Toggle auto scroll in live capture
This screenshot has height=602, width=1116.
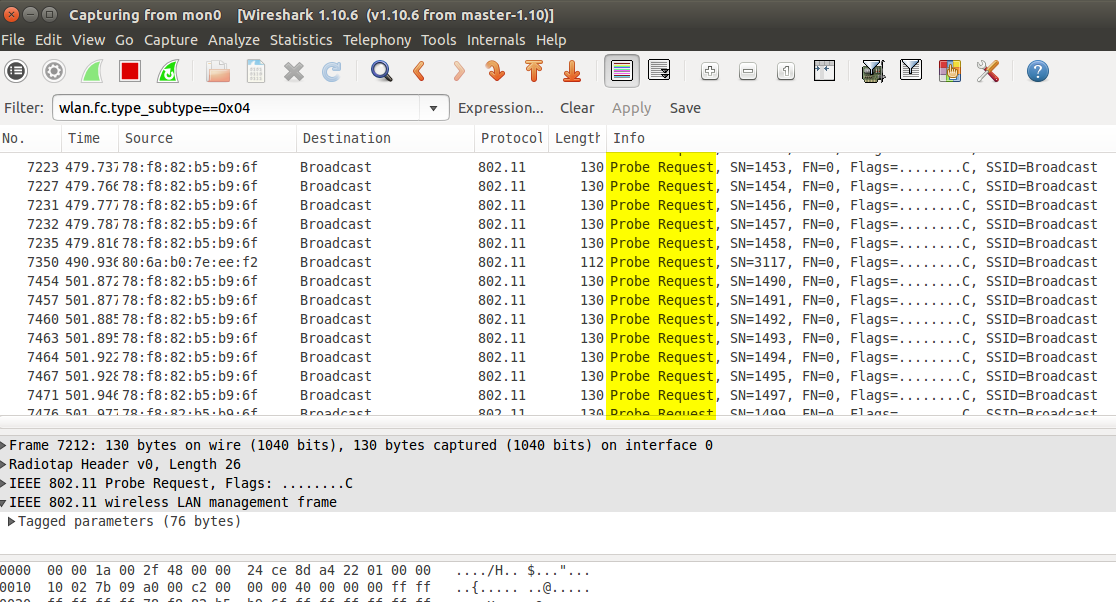point(659,71)
